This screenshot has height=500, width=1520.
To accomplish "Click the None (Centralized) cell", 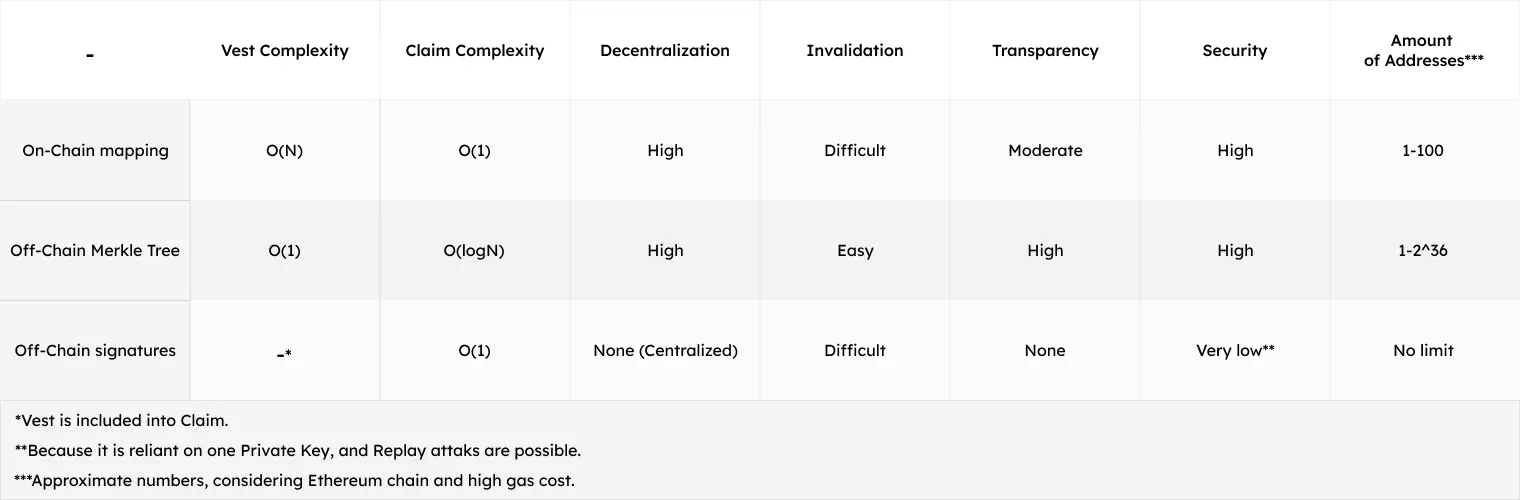I will [665, 351].
